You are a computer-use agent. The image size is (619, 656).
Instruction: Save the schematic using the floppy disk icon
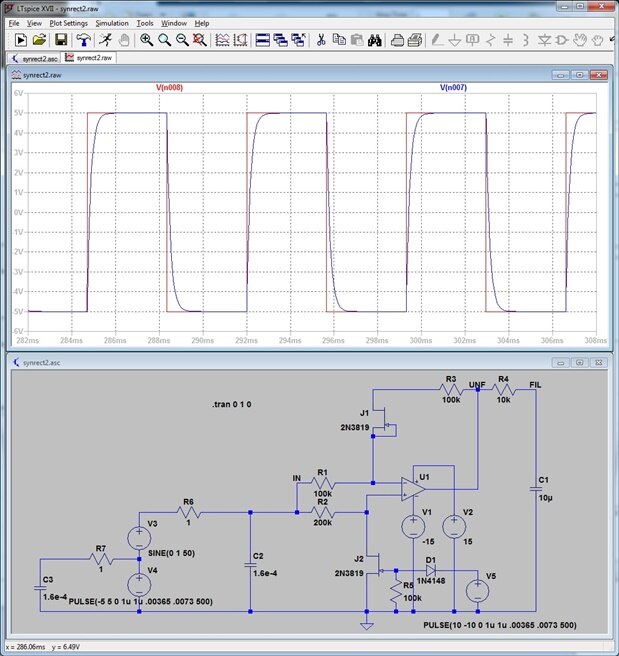(x=61, y=40)
